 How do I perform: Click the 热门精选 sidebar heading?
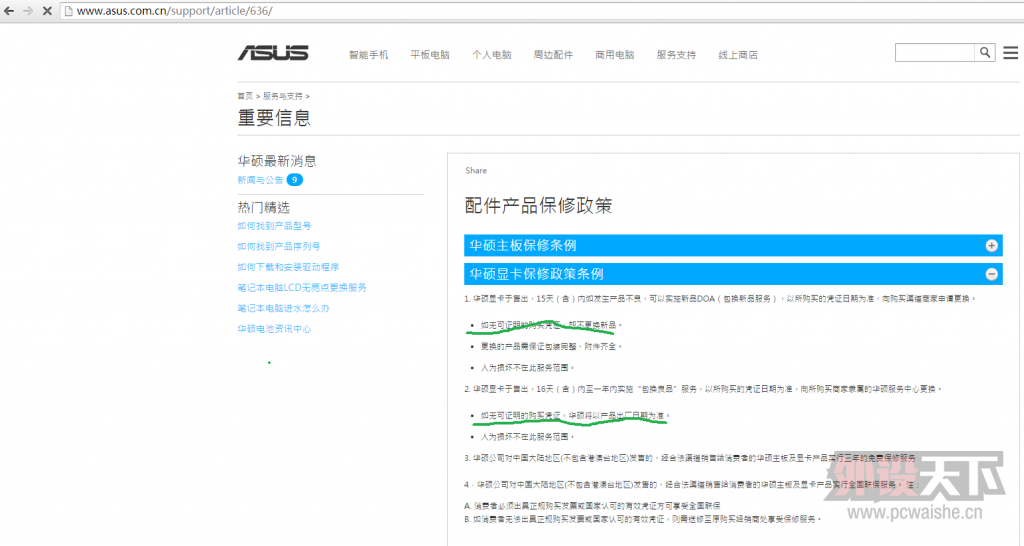coord(263,208)
